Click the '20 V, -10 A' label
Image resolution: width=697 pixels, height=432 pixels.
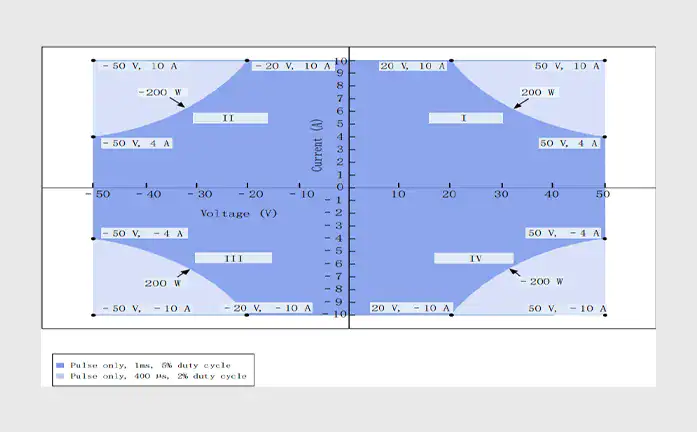(x=411, y=308)
